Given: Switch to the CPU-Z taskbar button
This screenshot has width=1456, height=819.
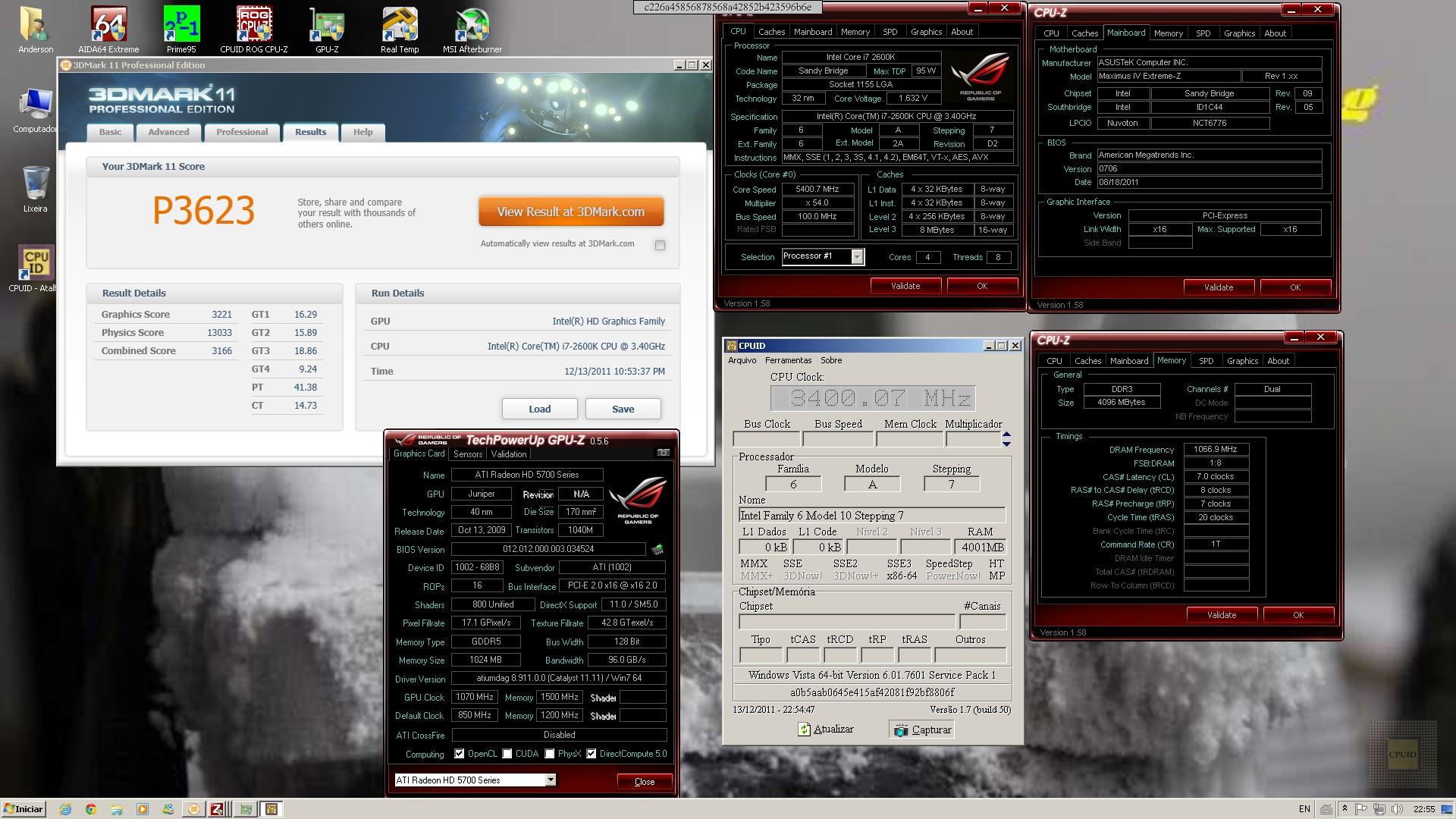Looking at the screenshot, I should tap(218, 809).
